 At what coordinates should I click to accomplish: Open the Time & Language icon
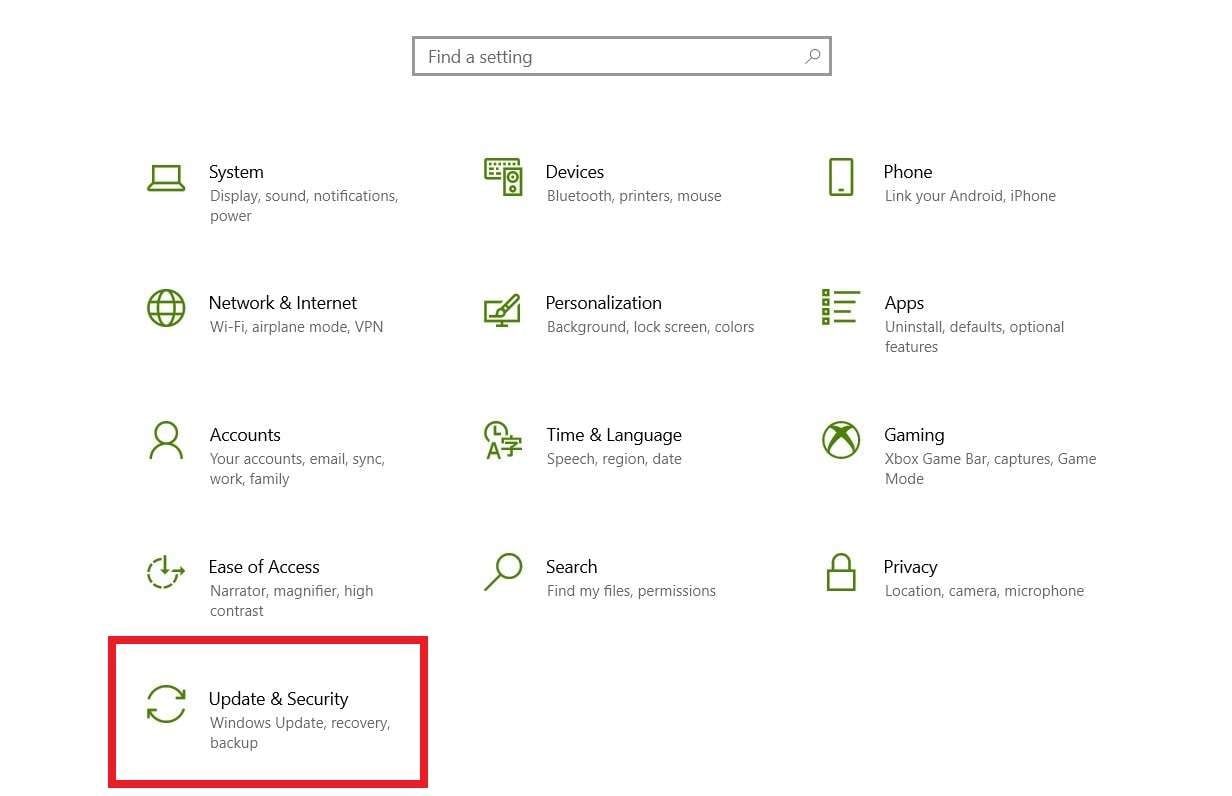pos(503,440)
